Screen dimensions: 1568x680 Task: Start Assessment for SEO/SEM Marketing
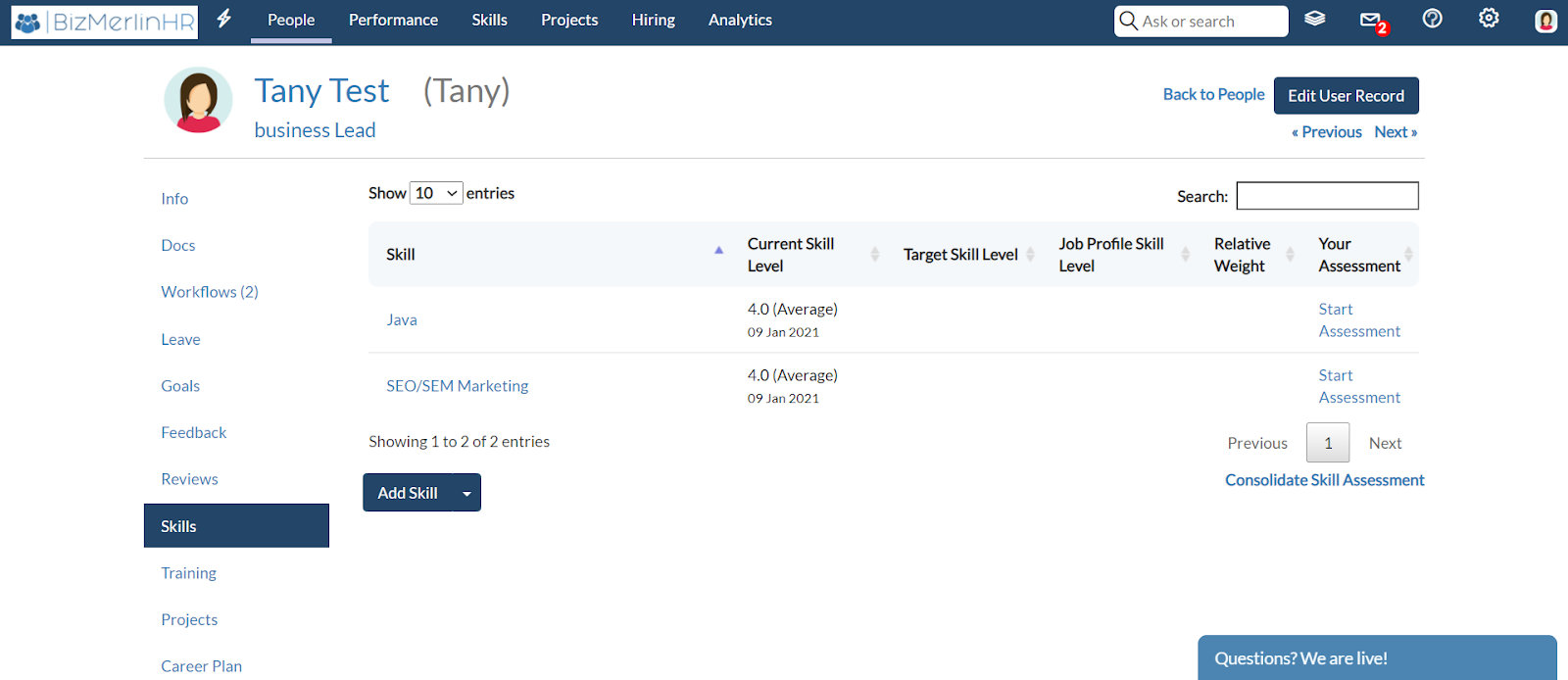[1359, 386]
